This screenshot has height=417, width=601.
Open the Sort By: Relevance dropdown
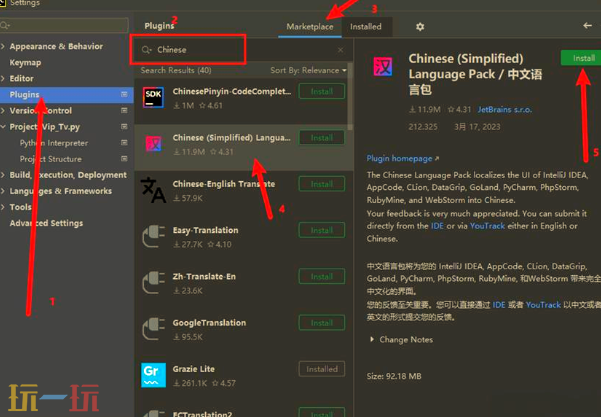click(308, 71)
